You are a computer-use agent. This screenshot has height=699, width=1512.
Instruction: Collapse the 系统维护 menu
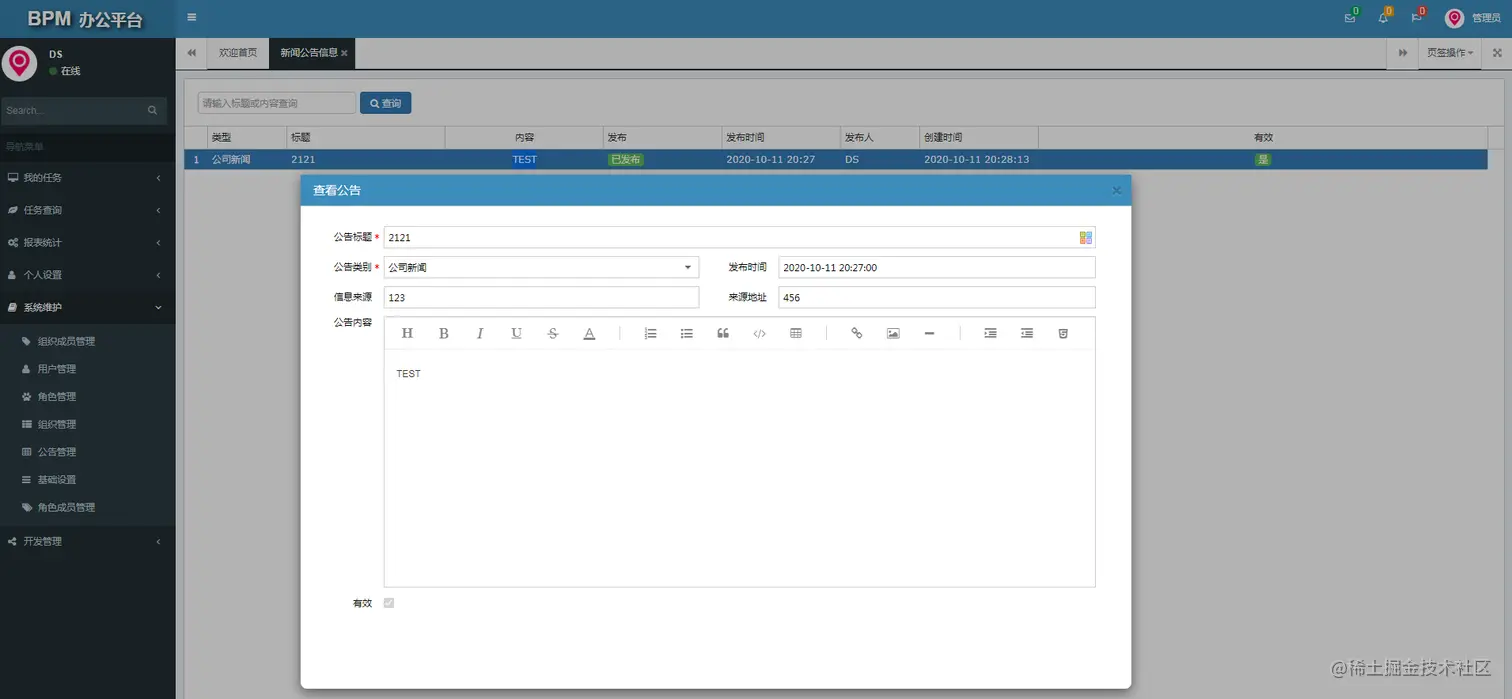[x=87, y=307]
